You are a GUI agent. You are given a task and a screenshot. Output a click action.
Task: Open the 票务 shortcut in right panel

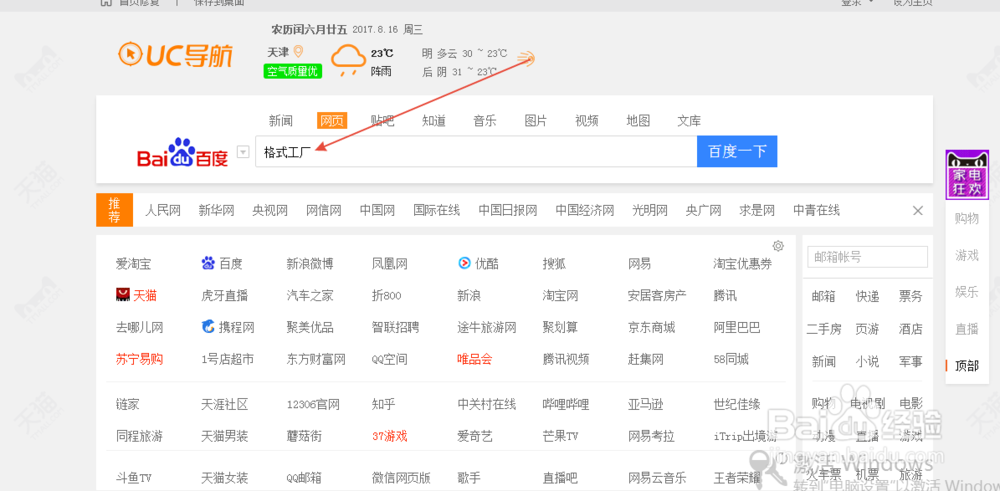click(911, 296)
